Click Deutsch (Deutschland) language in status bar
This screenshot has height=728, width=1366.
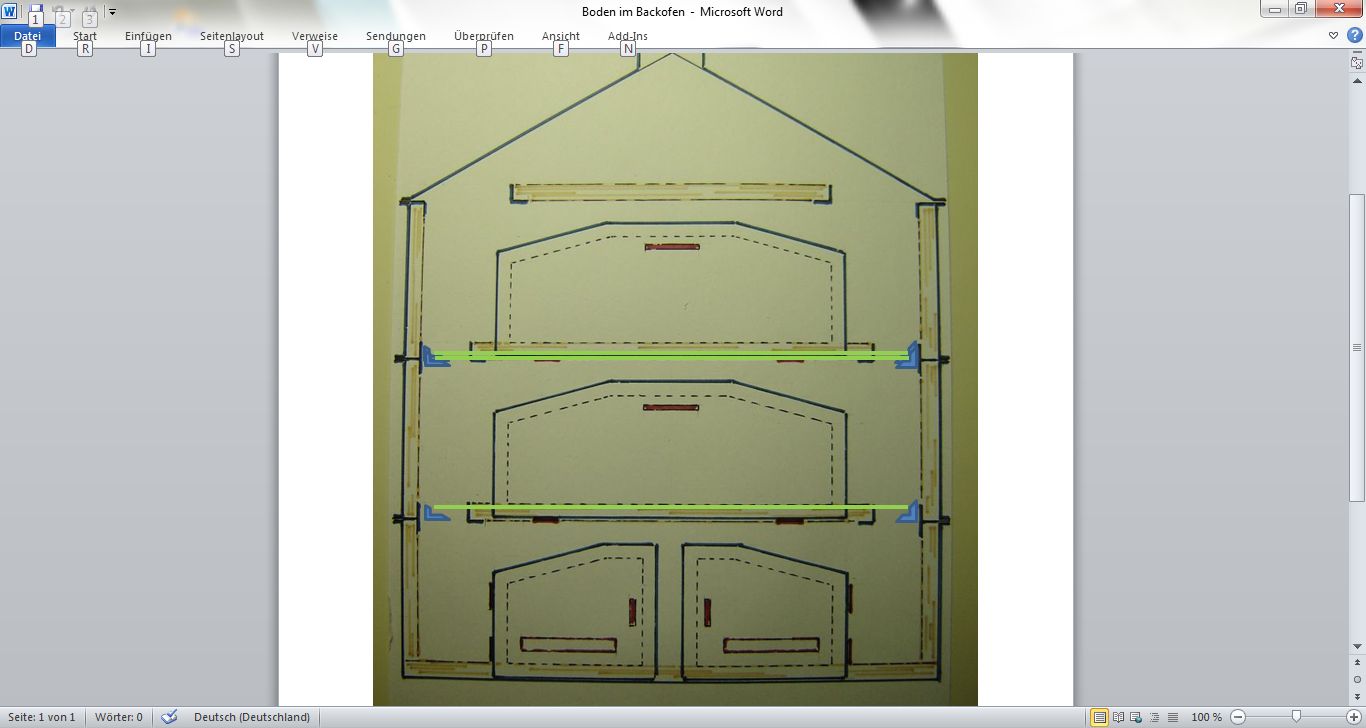pyautogui.click(x=252, y=717)
